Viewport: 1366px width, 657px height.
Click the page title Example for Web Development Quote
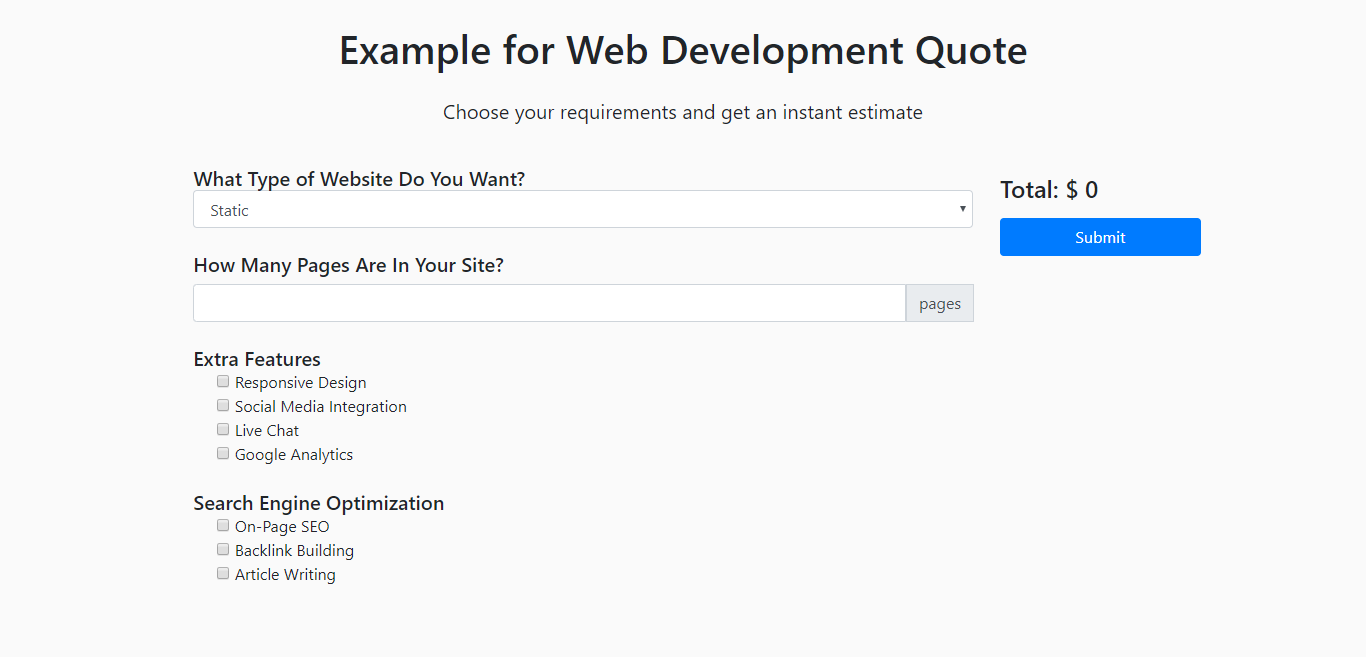click(x=683, y=50)
